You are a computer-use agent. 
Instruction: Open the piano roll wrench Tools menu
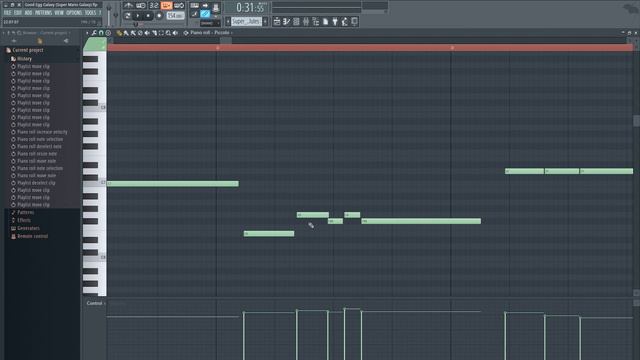click(x=94, y=33)
